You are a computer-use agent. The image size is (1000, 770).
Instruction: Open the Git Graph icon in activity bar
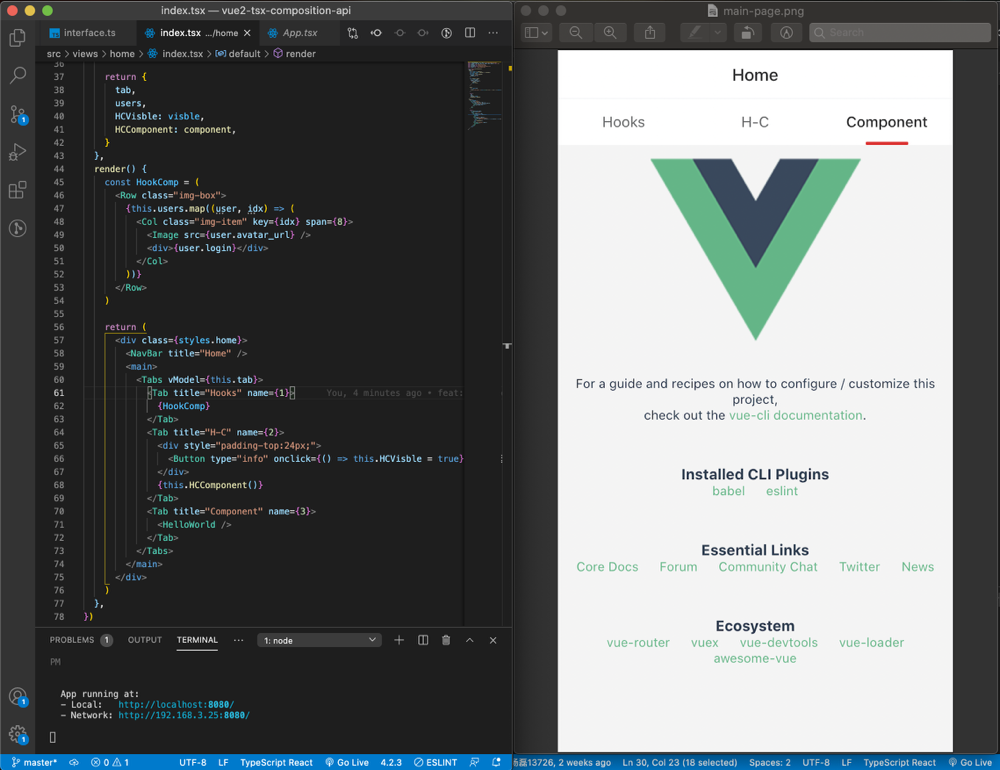pyautogui.click(x=18, y=228)
